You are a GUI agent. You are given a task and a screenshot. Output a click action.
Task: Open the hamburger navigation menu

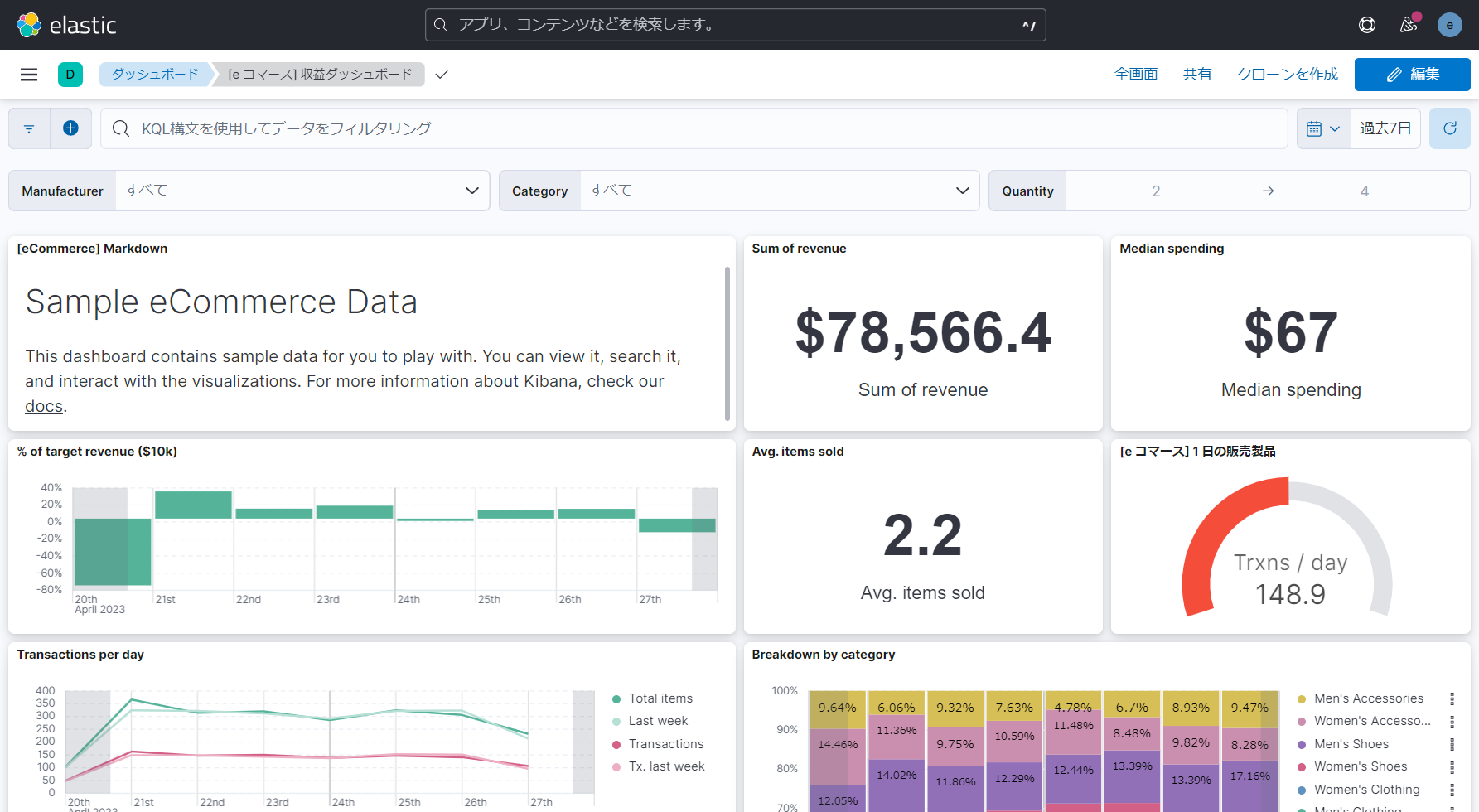(29, 75)
